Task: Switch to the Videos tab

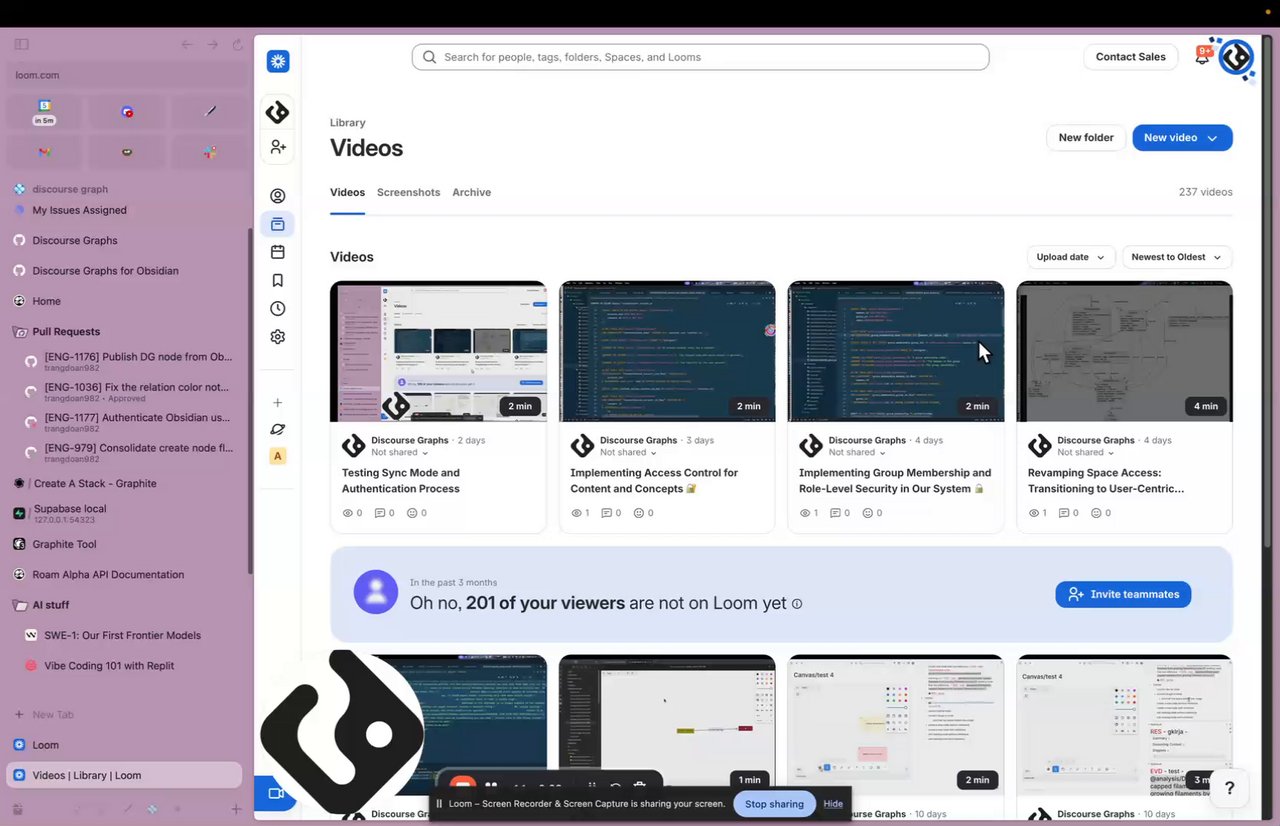Action: [347, 192]
